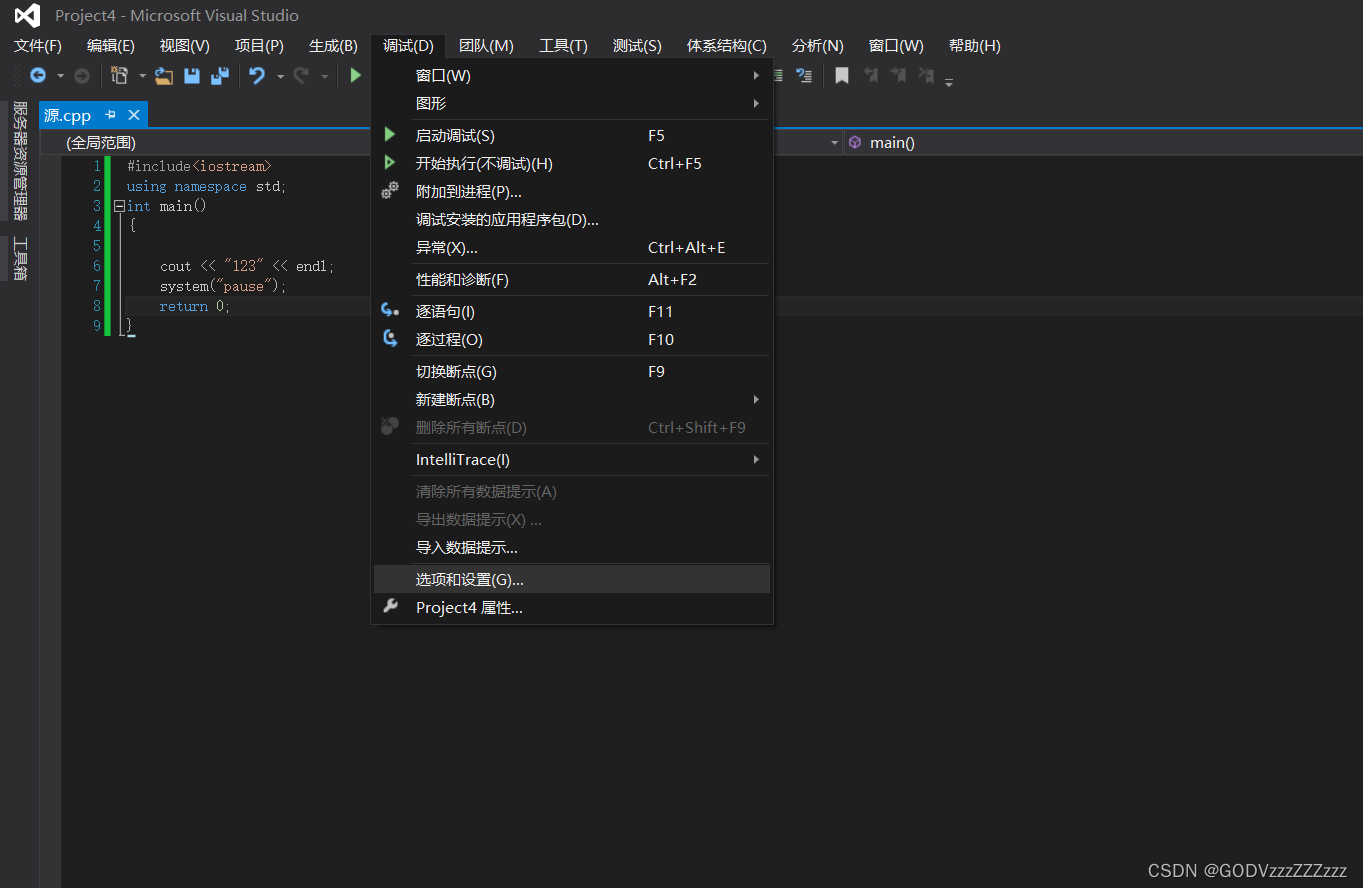Screen dimensions: 1363x888
Task: Expand the 新建断点(B) submenu
Action: [757, 399]
